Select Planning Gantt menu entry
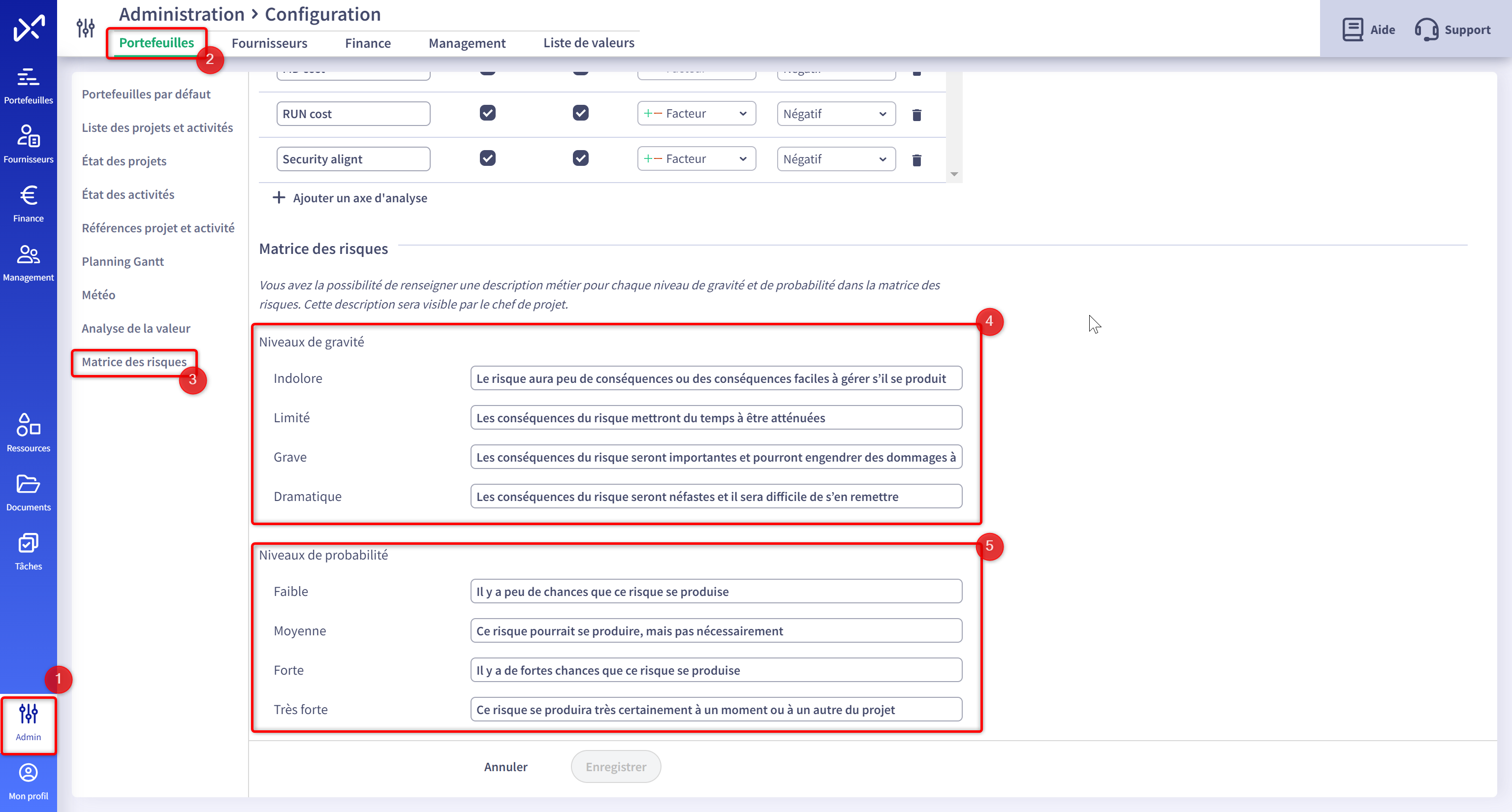The width and height of the screenshot is (1512, 812). pos(123,261)
